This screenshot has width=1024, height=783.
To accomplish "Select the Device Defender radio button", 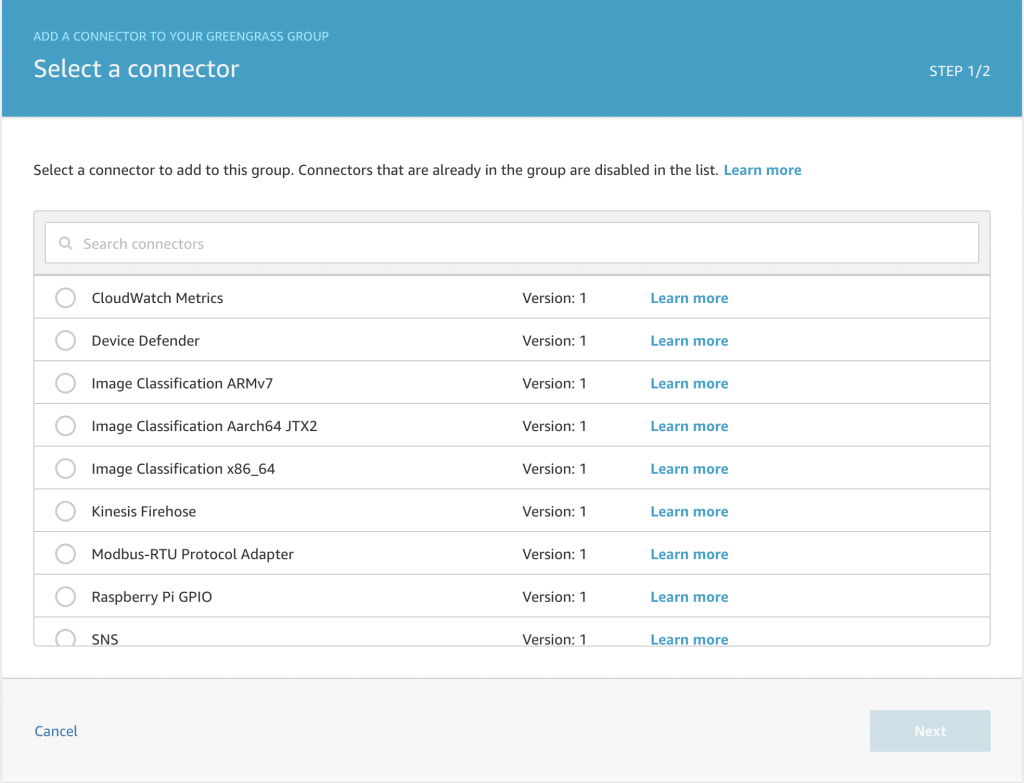I will (x=65, y=340).
